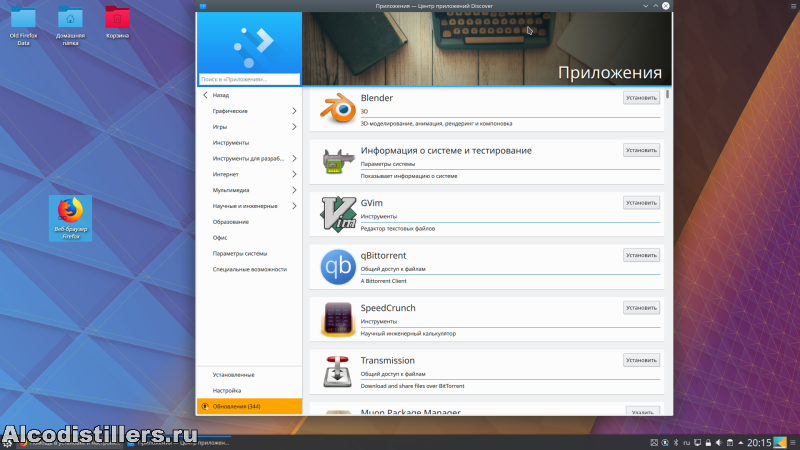
Task: Expand the Мультимедиа category arrow
Action: point(294,190)
